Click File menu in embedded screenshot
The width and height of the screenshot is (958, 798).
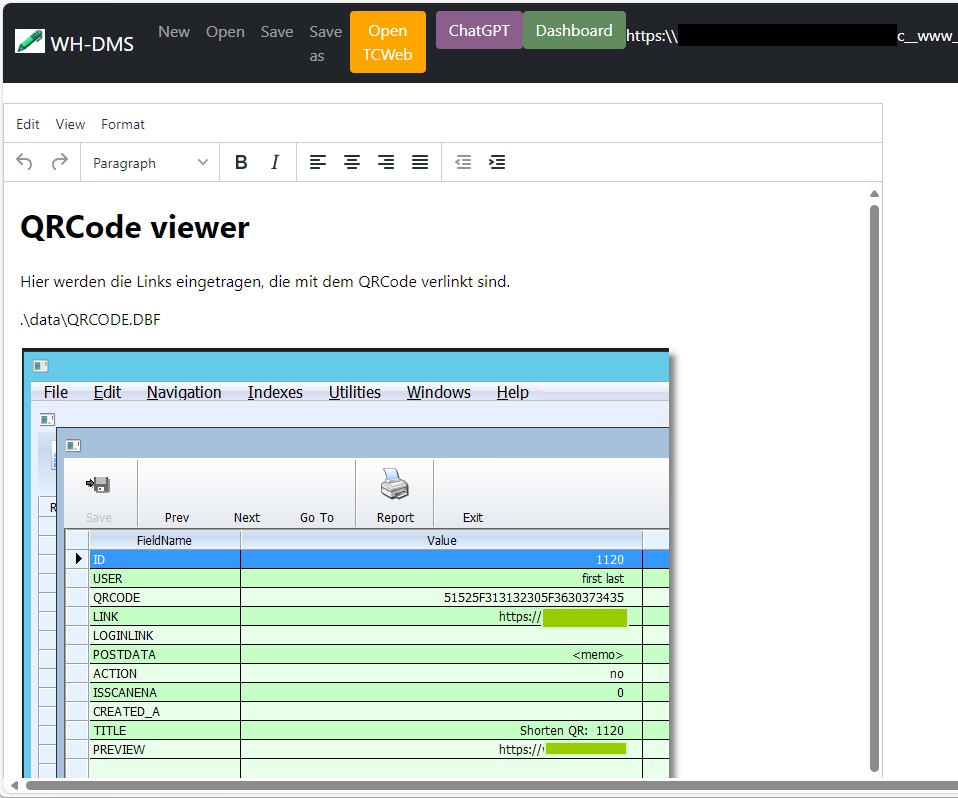56,392
